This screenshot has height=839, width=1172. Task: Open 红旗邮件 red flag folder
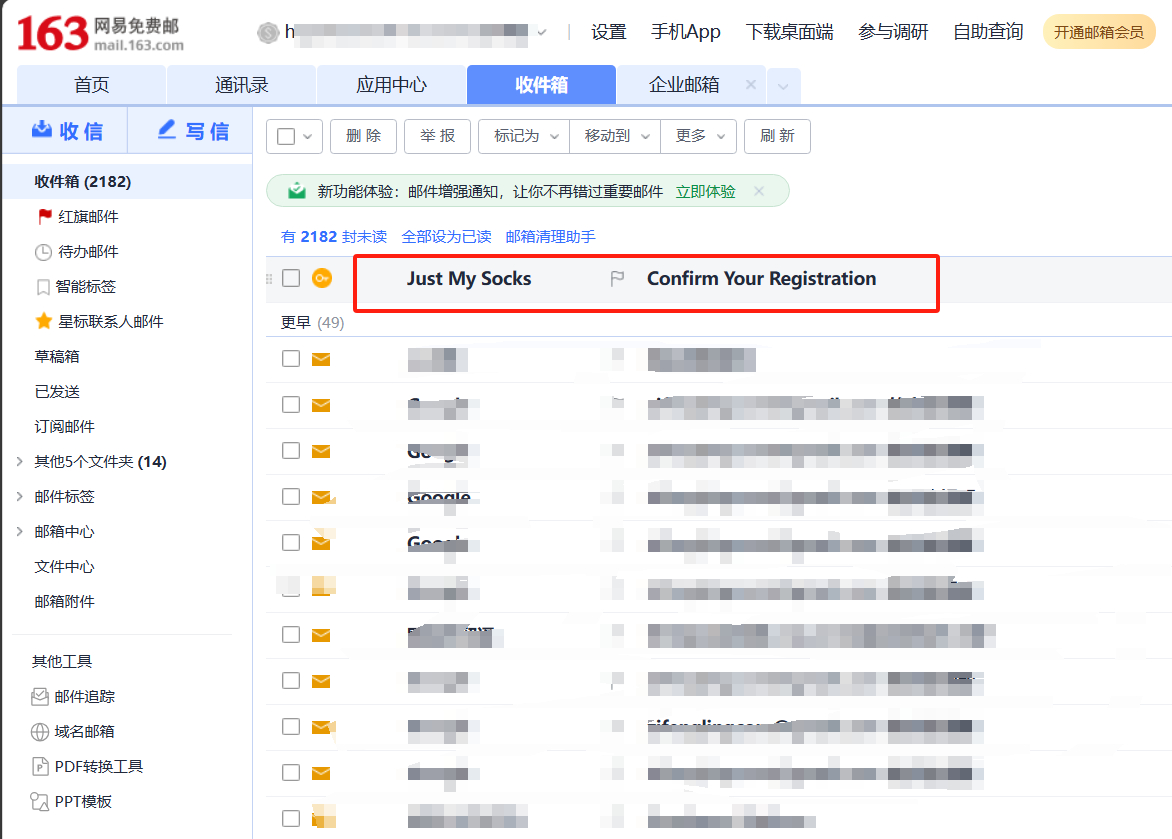(x=44, y=217)
